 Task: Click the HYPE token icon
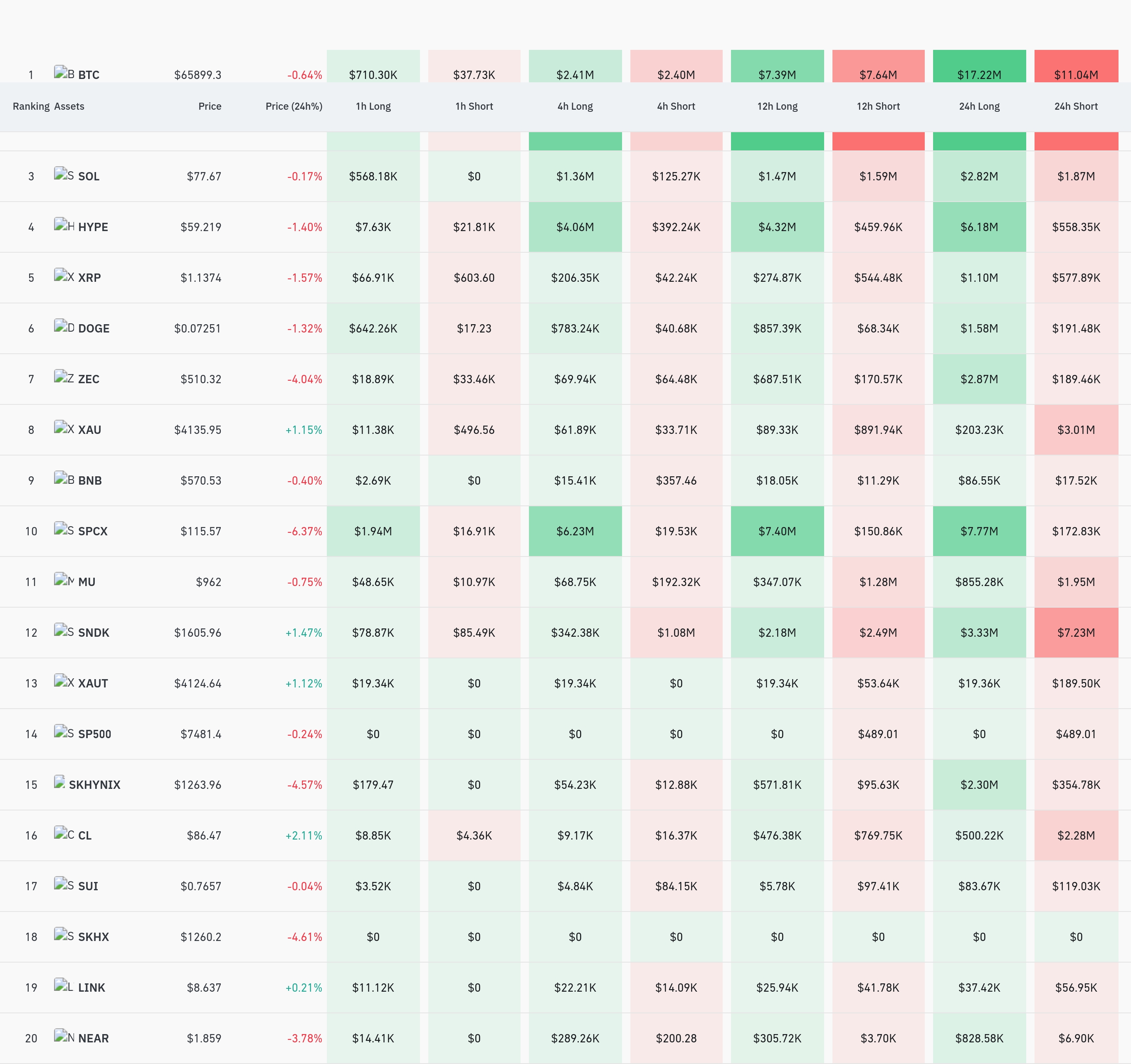(x=64, y=225)
